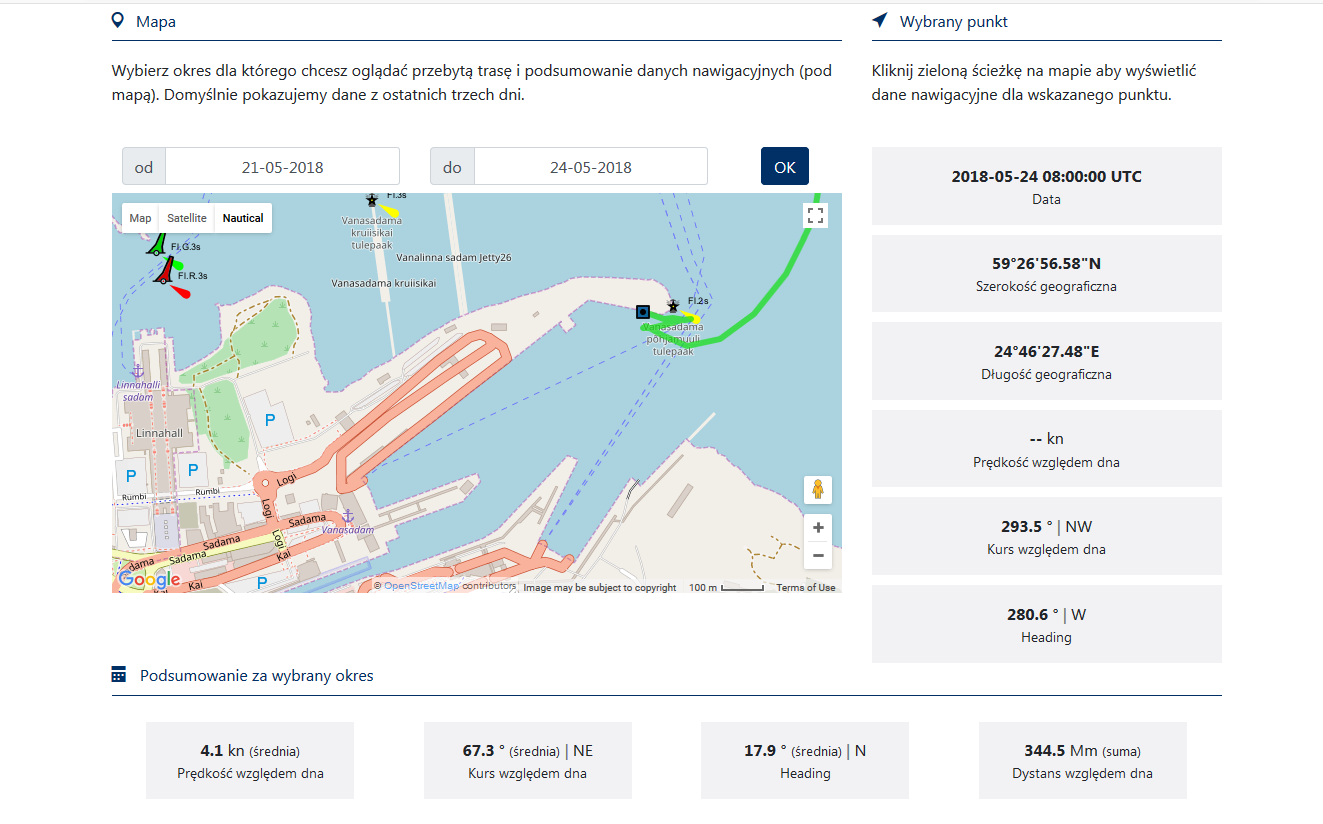The image size is (1323, 824).
Task: Click the Vanasadam anchor symbol
Action: [349, 517]
